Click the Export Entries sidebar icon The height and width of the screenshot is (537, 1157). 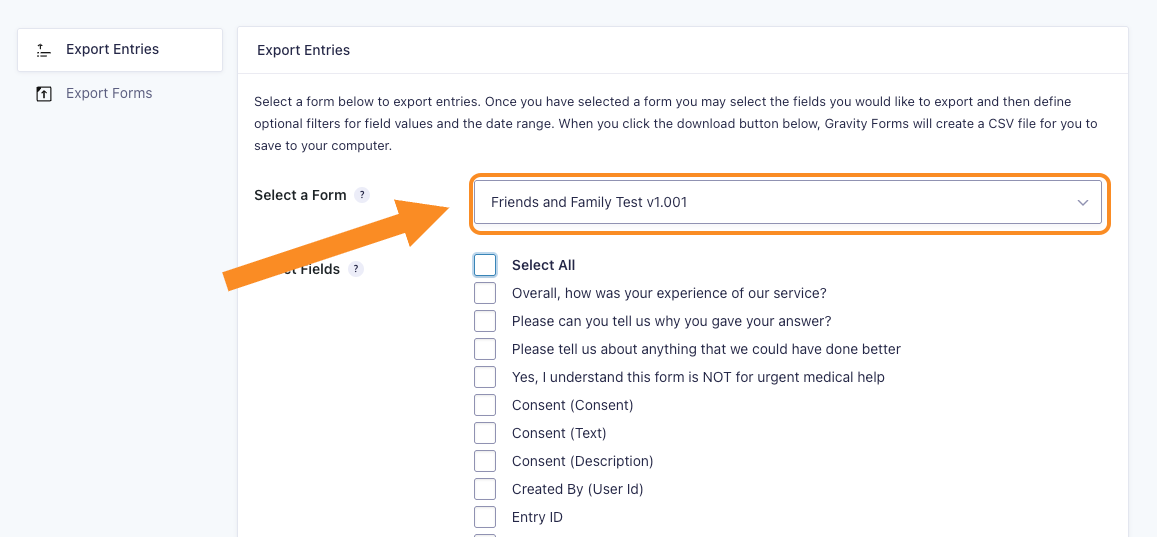[x=44, y=50]
